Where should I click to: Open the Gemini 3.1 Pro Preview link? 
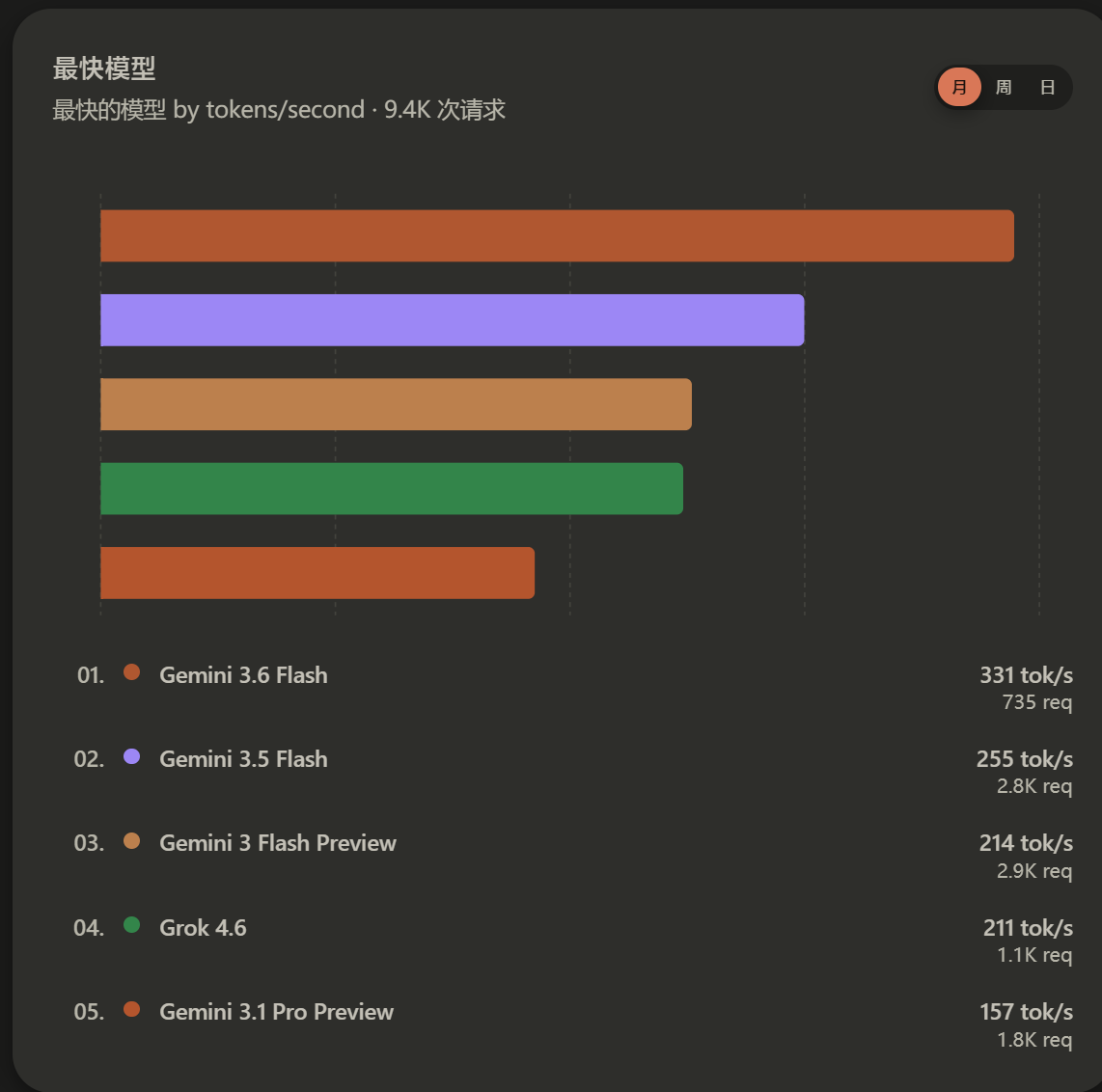(276, 1012)
